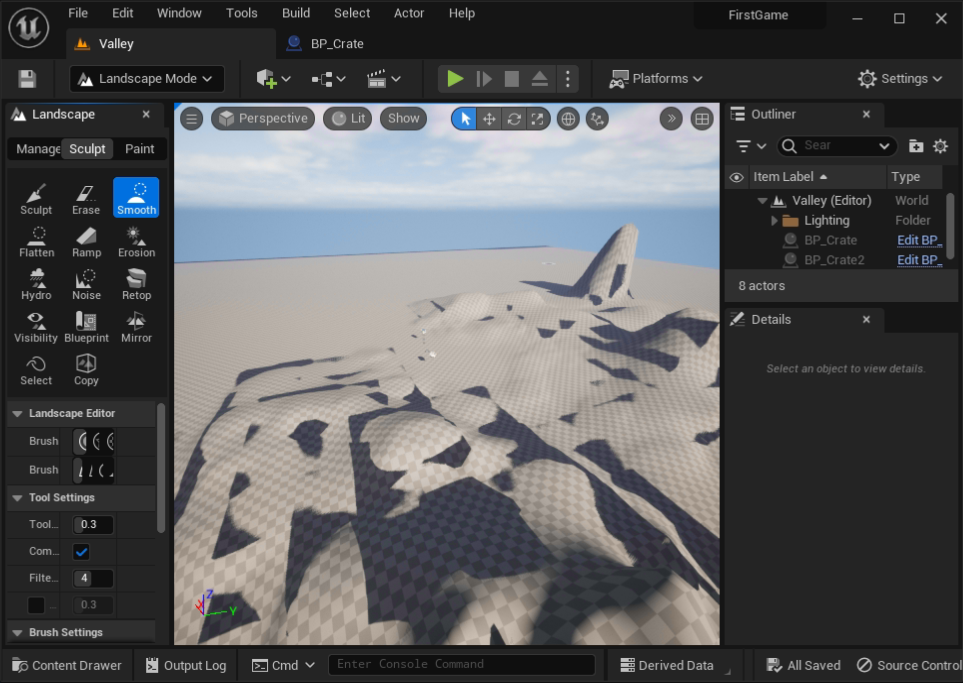
Task: Select the Noise tool
Action: [86, 284]
